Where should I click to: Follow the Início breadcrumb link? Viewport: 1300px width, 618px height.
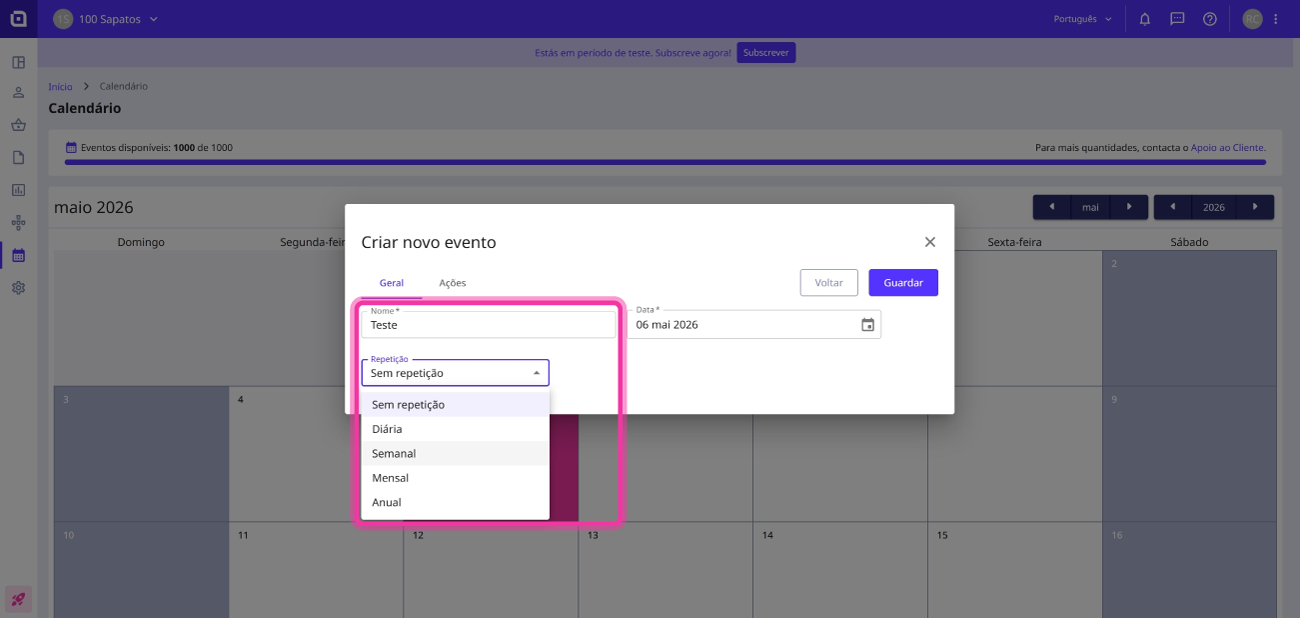tap(60, 87)
